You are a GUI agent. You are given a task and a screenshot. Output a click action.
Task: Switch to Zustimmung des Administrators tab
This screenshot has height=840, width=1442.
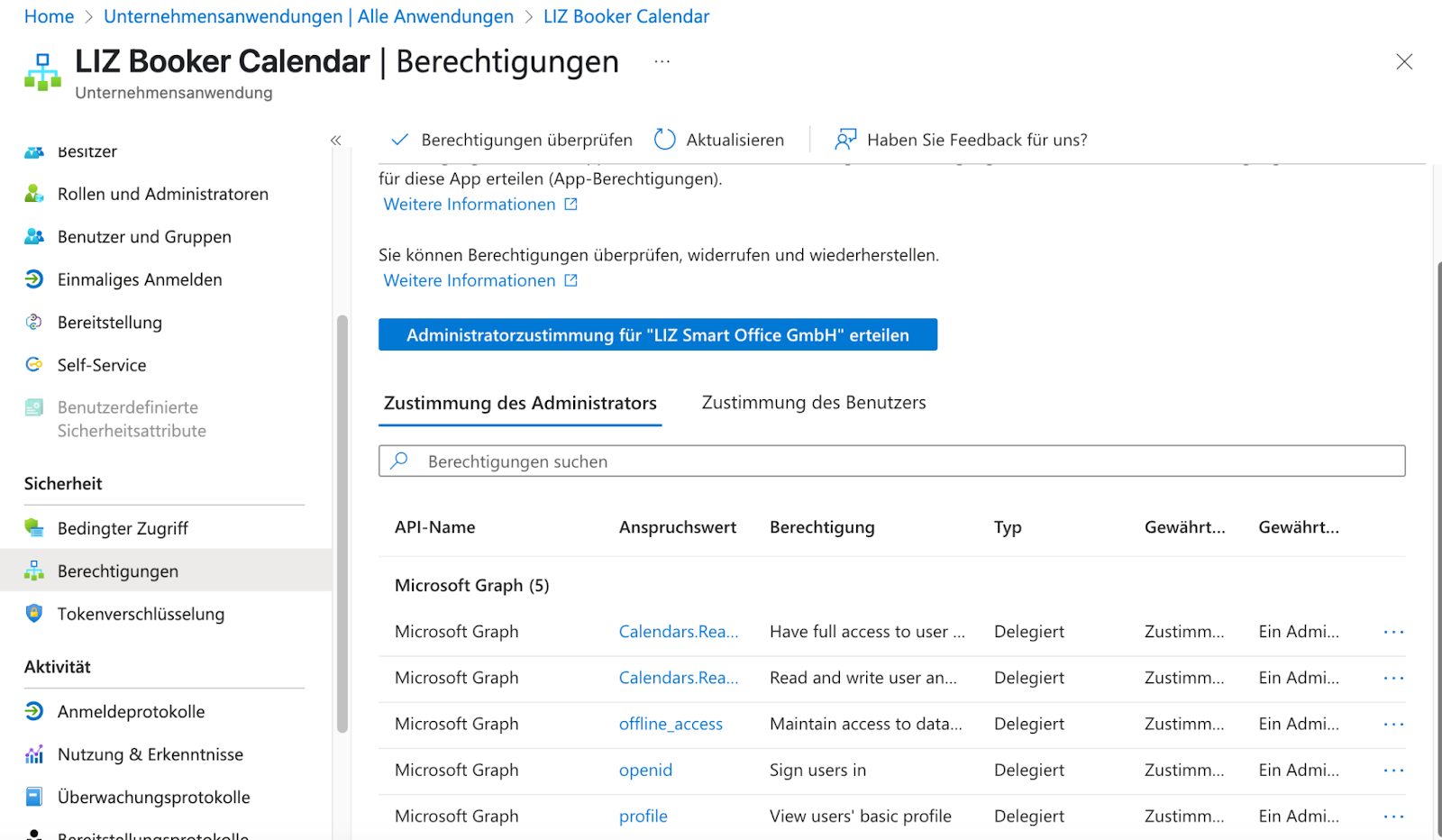[520, 403]
